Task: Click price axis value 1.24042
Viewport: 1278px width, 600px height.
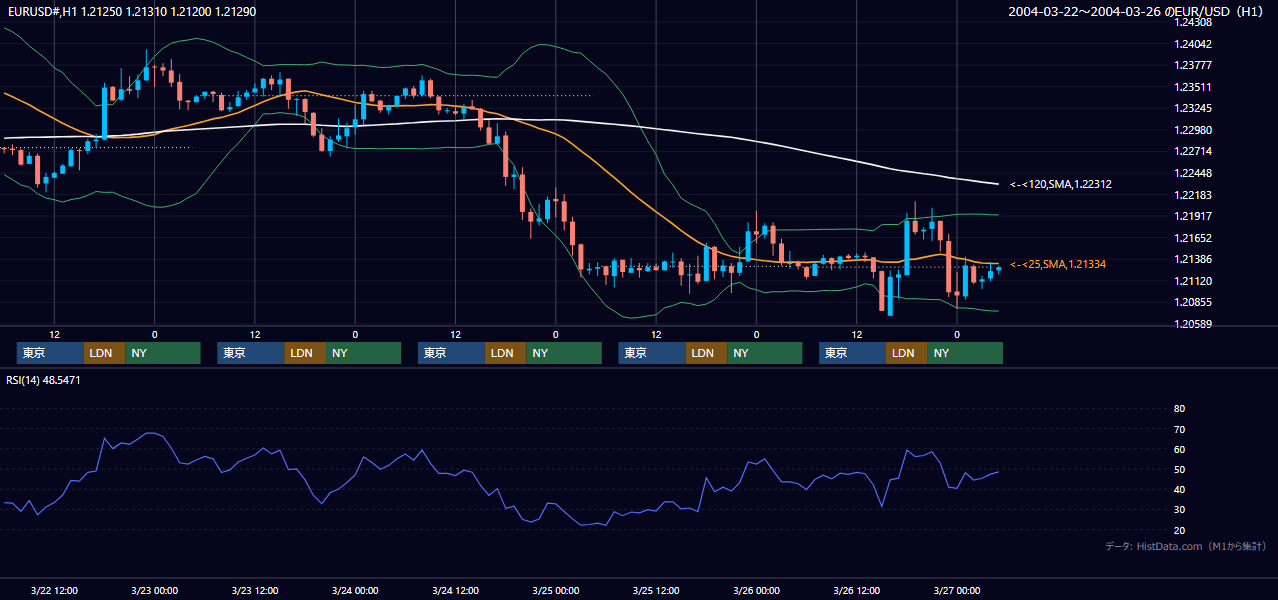Action: (1193, 44)
